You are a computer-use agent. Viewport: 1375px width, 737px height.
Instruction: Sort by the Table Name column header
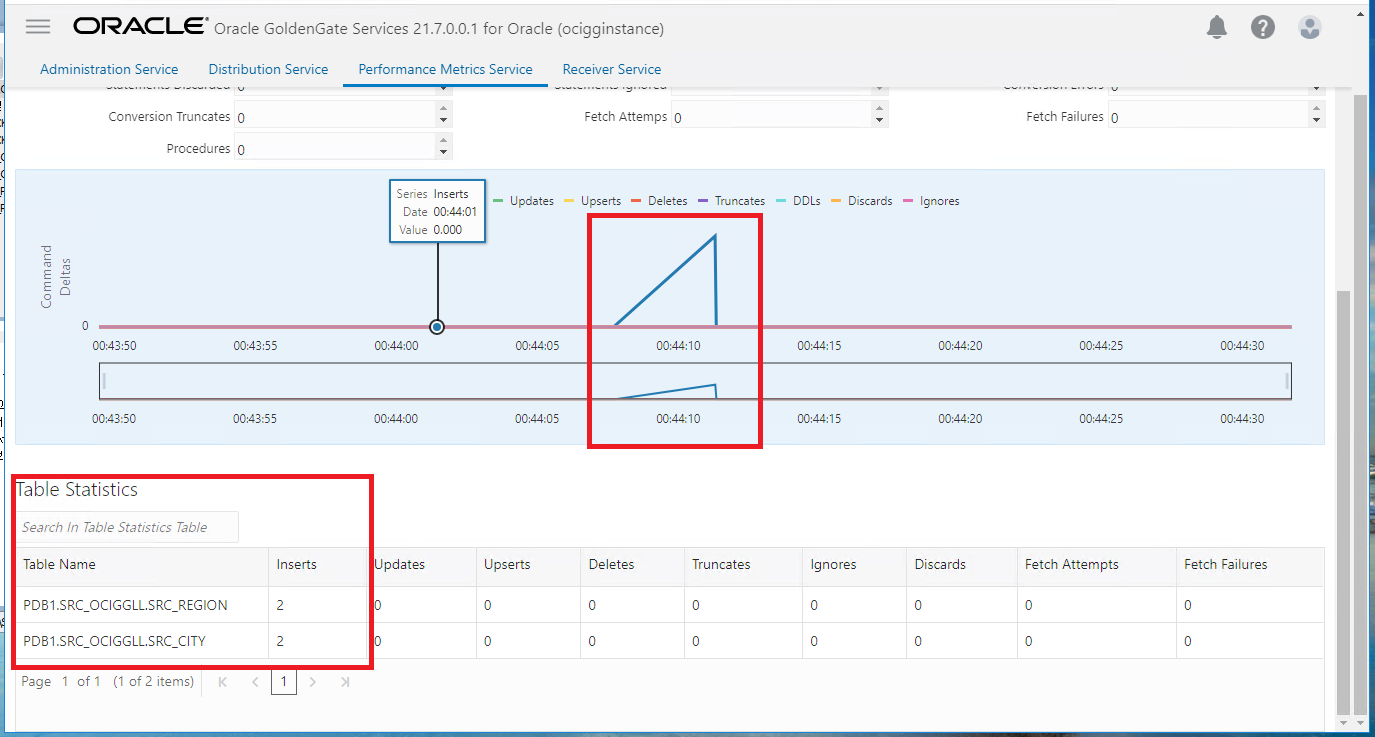142,565
